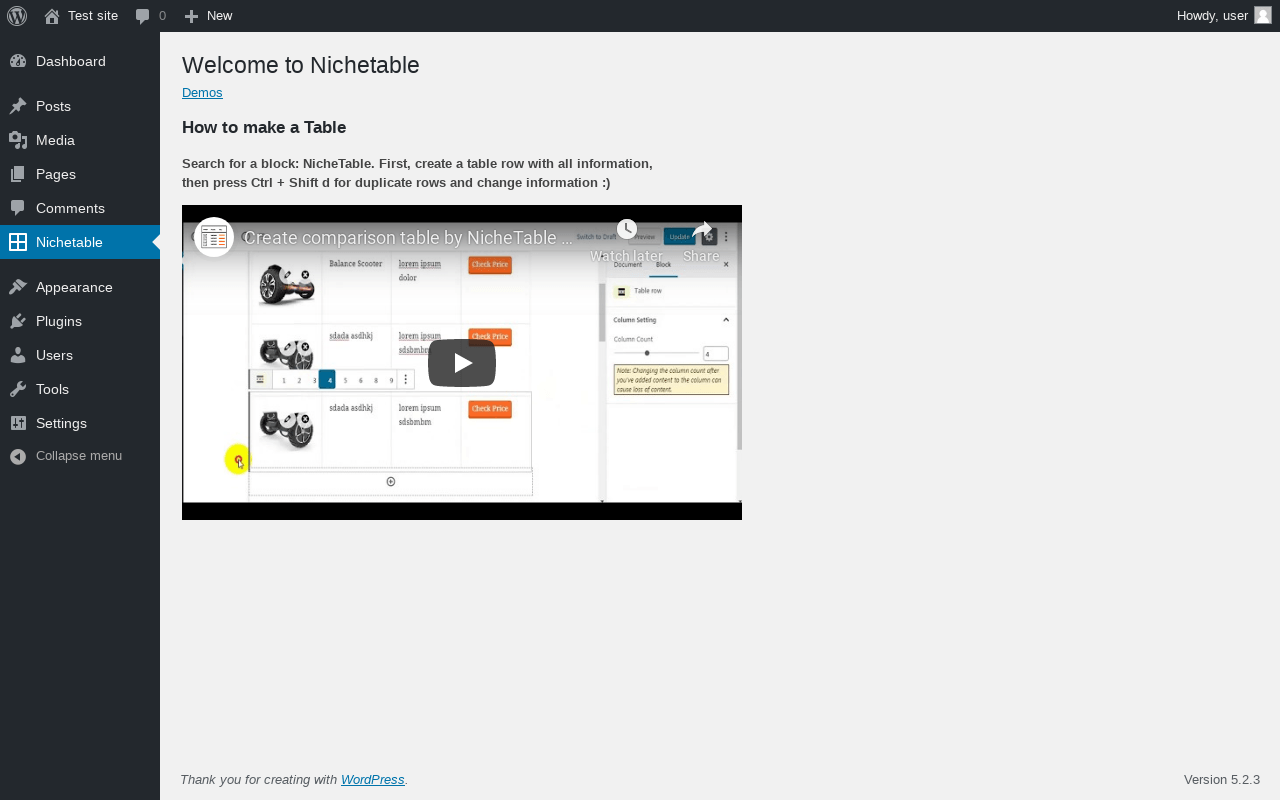
Task: Click the Dashboard gauge icon
Action: pyautogui.click(x=18, y=61)
